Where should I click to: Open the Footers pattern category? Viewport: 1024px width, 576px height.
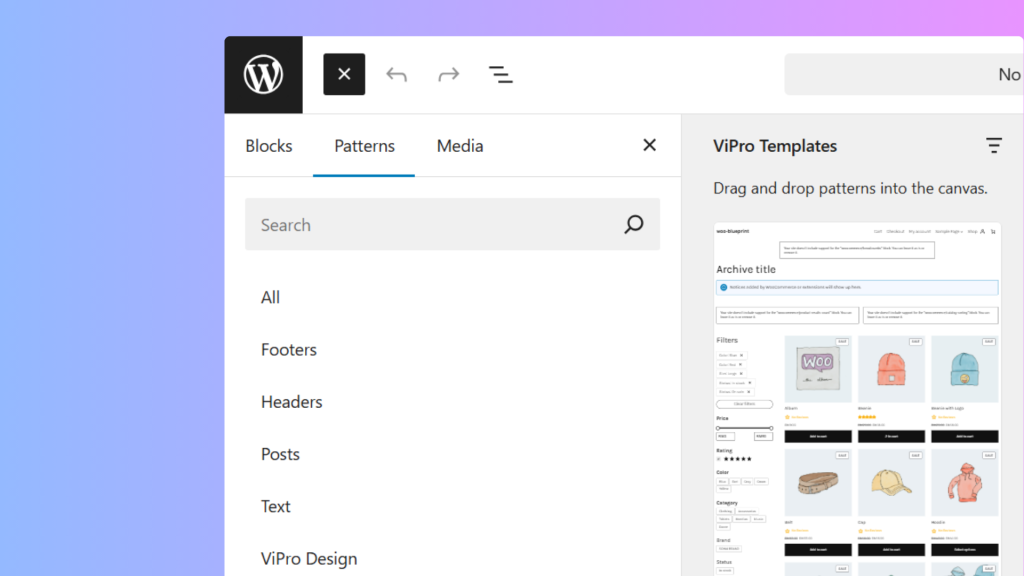click(x=289, y=350)
